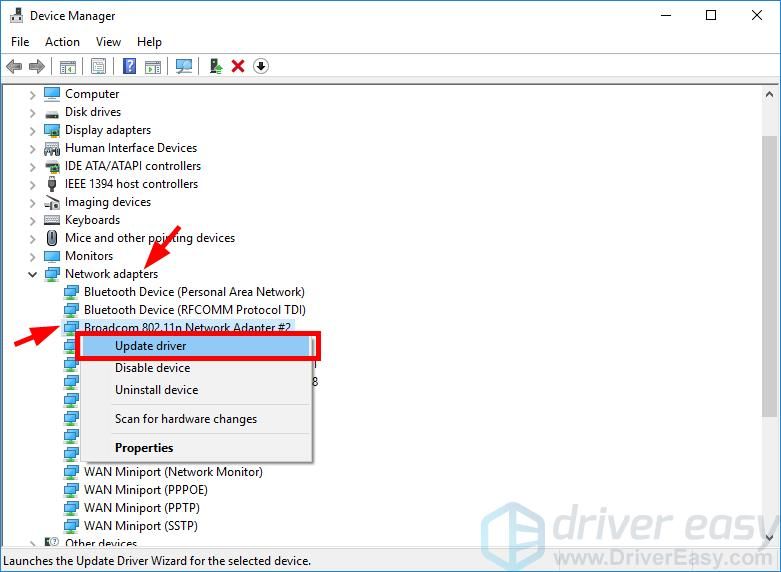Expand the Human Interface Devices category

[x=33, y=148]
